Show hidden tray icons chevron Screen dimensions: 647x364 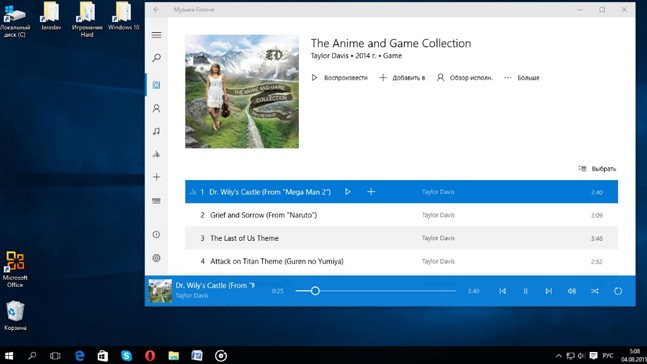click(558, 356)
